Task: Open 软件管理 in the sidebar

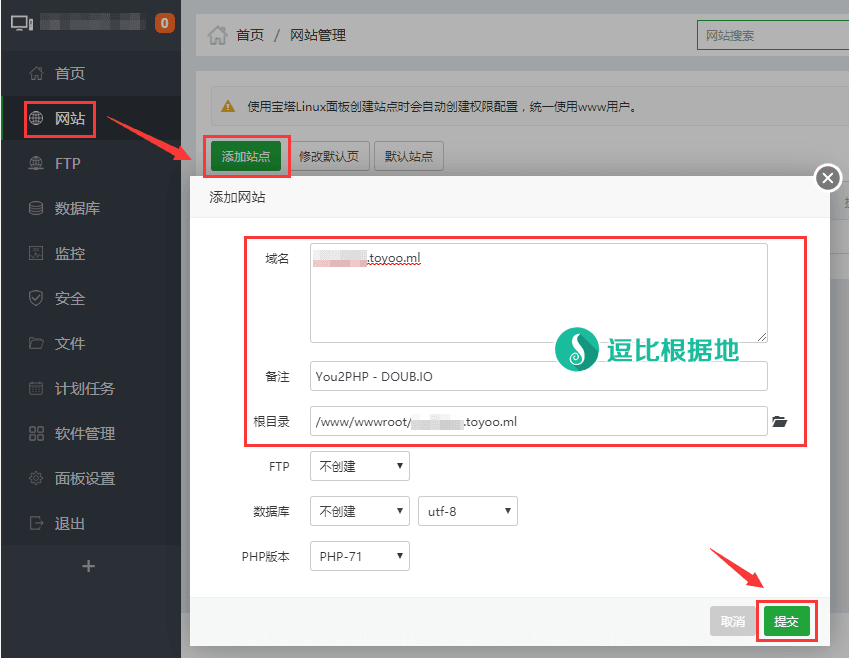Action: (84, 434)
